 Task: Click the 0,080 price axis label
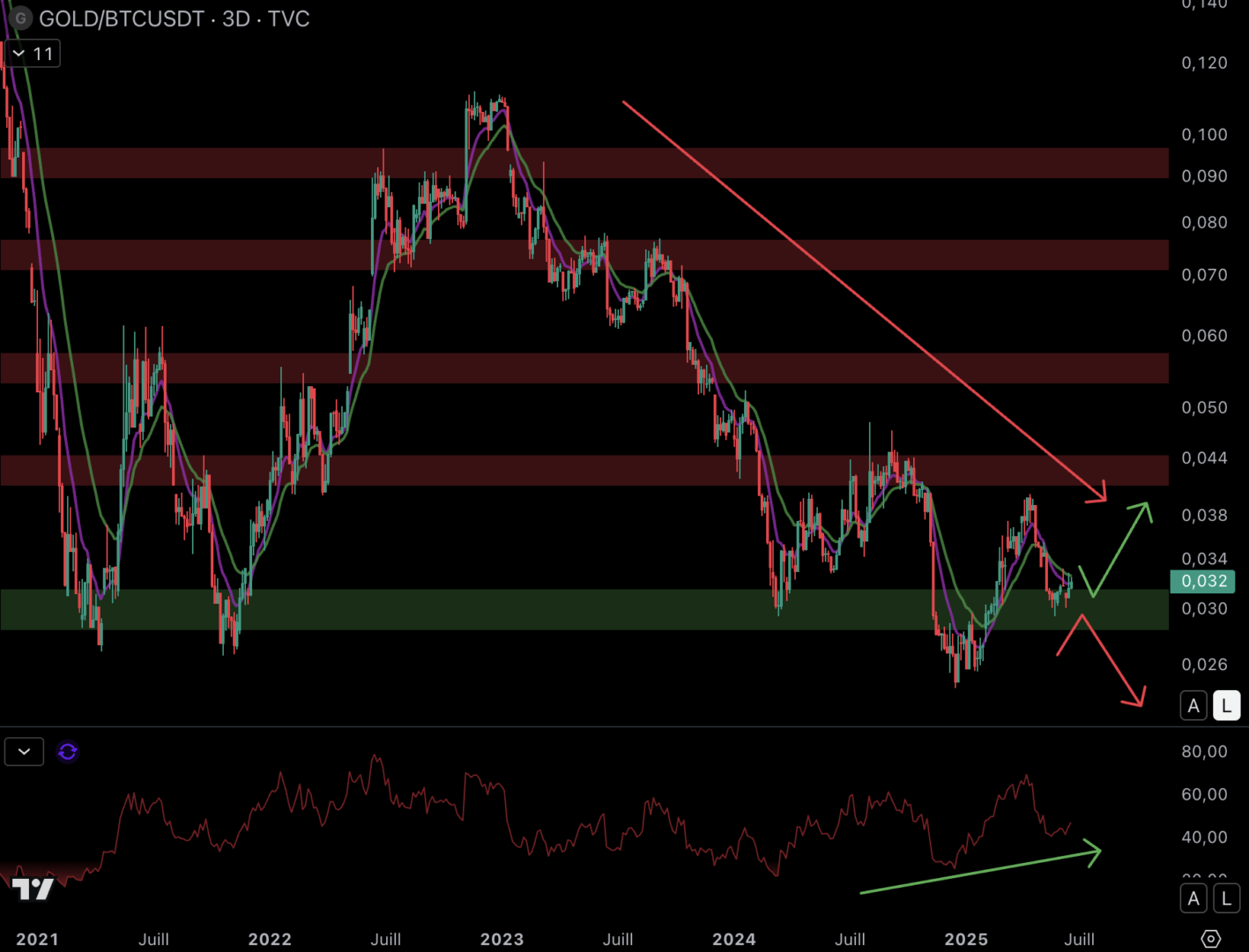click(1204, 222)
